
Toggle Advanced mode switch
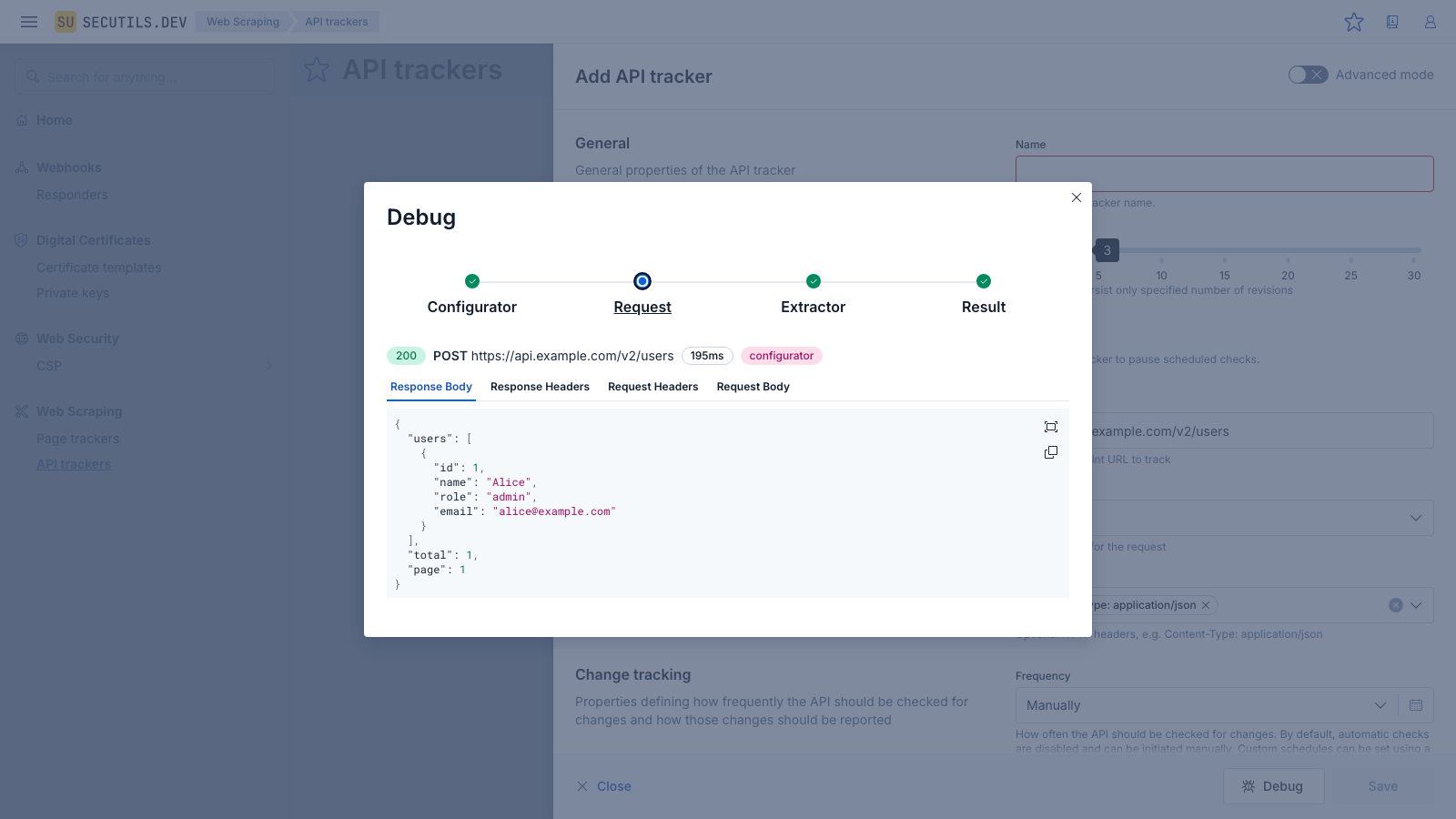[1308, 75]
